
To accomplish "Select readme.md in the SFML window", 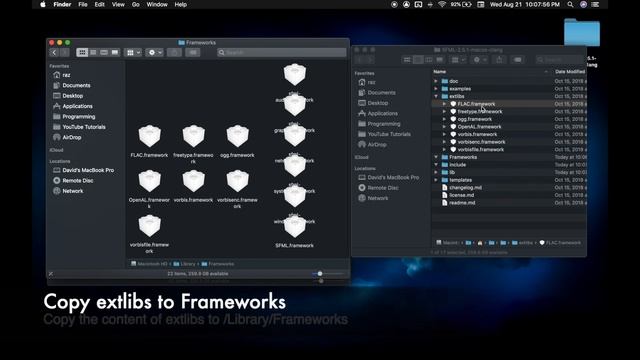I will 509,202.
